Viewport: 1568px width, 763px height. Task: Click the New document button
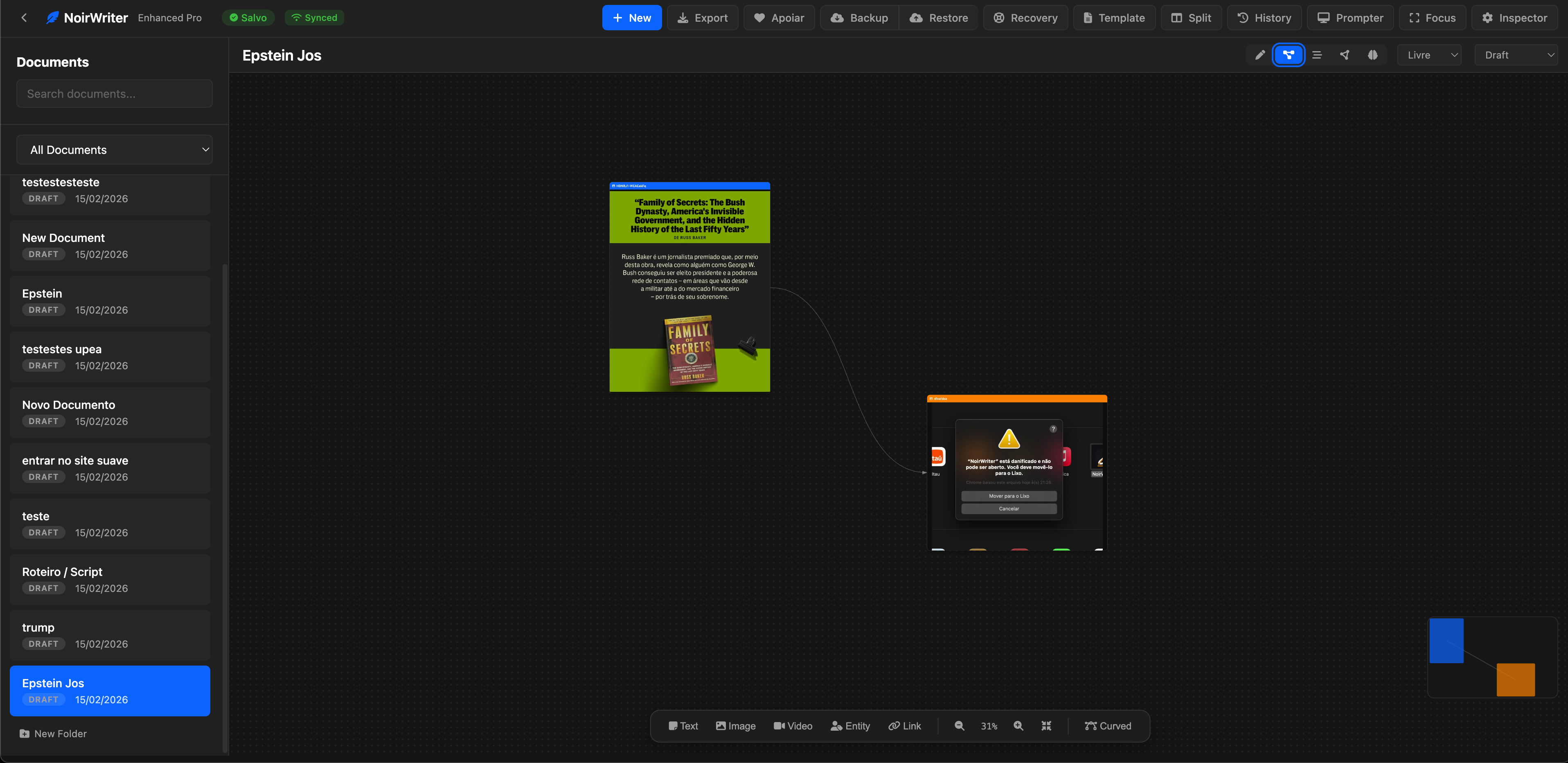click(631, 18)
